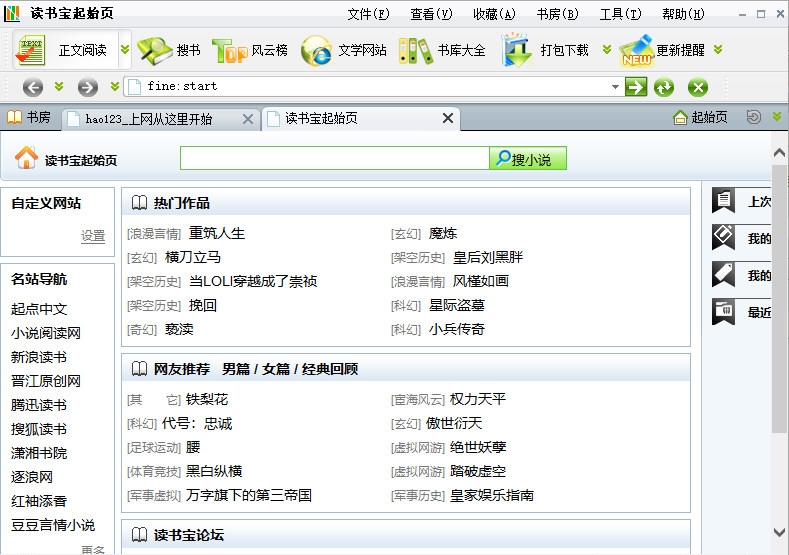Screen dimensions: 789x555
Task: Open the address bar dropdown arrow
Action: pyautogui.click(x=615, y=87)
